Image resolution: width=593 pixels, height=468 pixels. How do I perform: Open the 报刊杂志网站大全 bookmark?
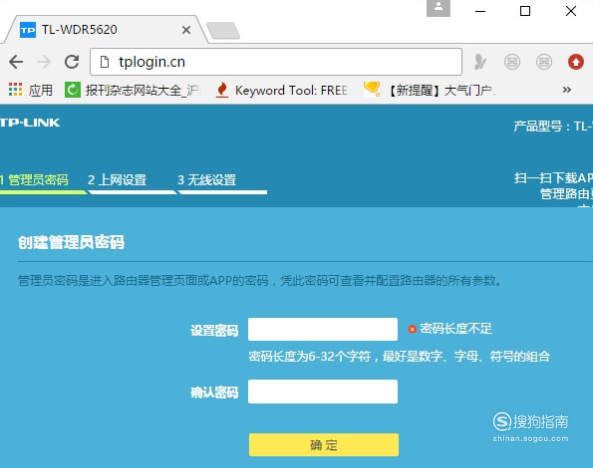[x=132, y=90]
